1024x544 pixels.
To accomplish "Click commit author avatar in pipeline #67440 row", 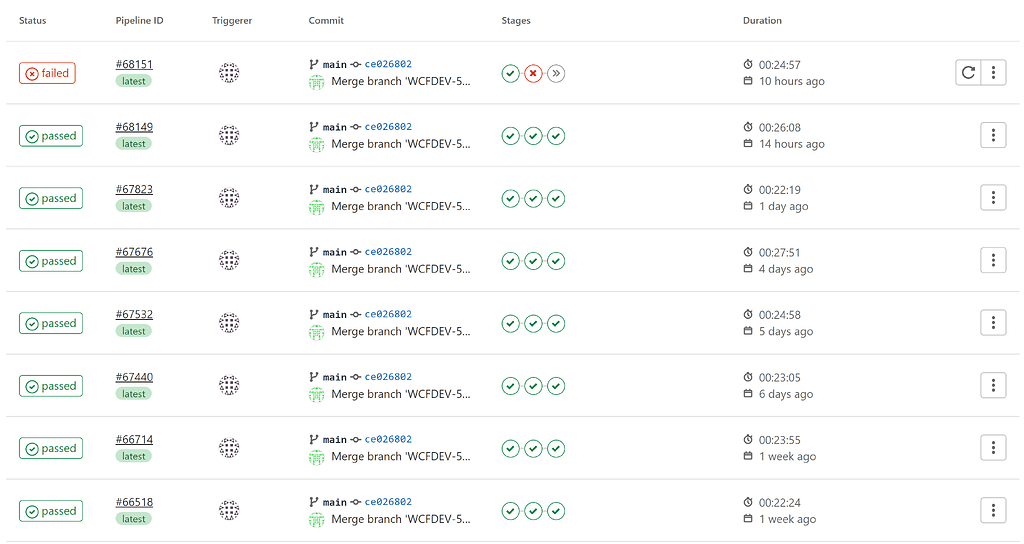I will coord(316,394).
